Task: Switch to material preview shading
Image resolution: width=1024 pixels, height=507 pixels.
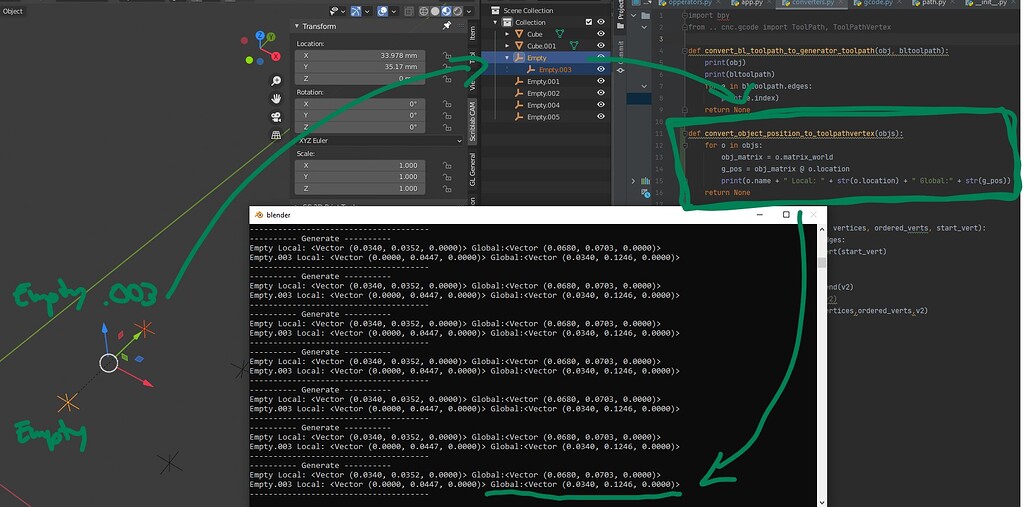Action: pyautogui.click(x=446, y=11)
